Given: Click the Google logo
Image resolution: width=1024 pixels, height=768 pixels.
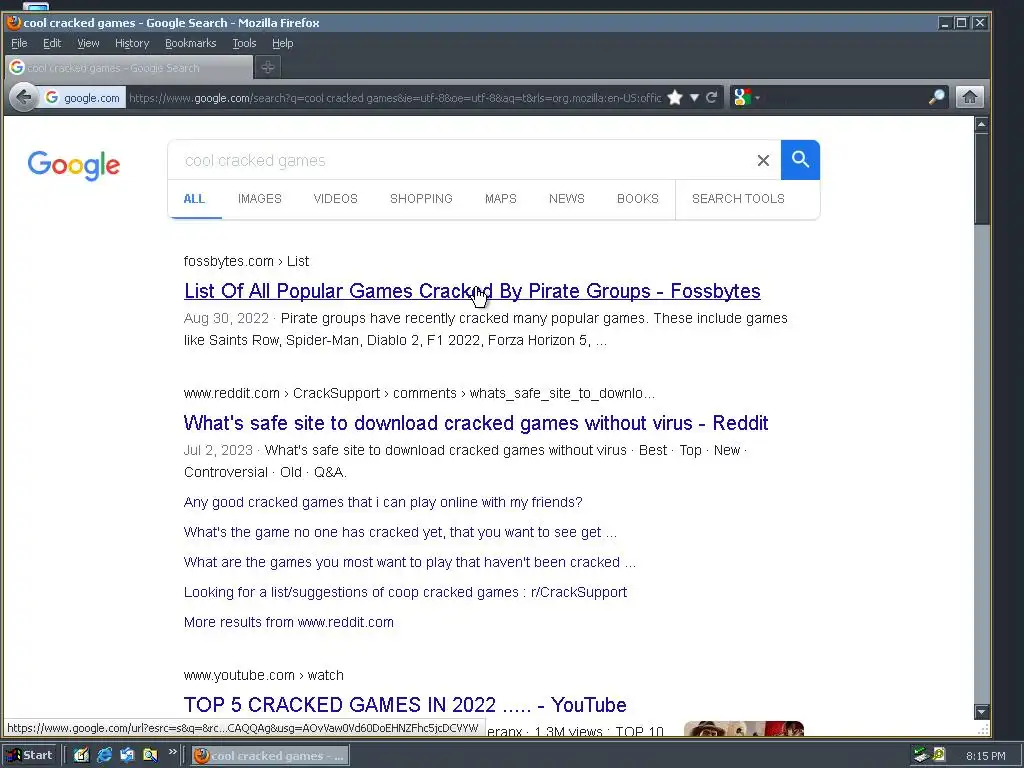Looking at the screenshot, I should [x=74, y=165].
